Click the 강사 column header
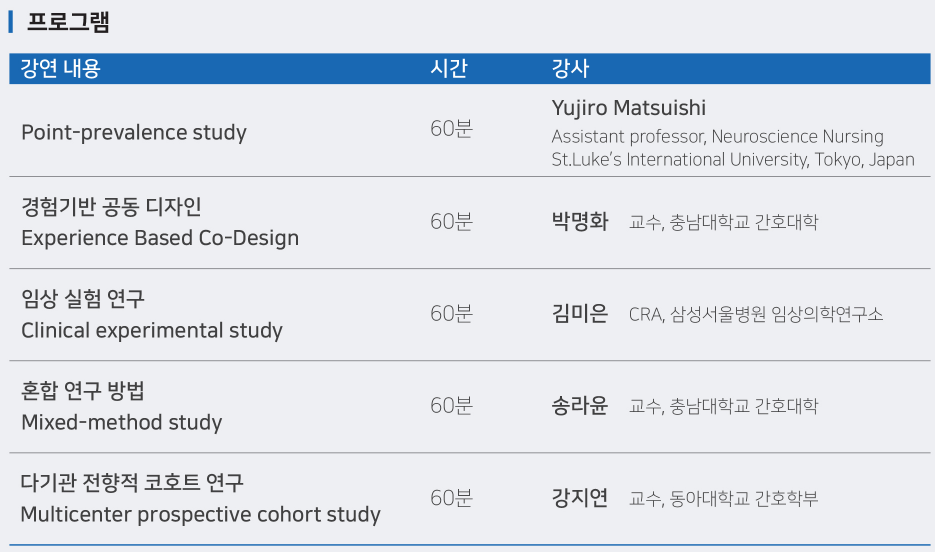 click(570, 69)
